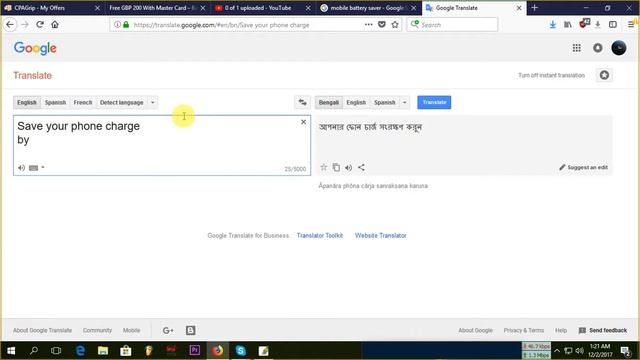Open Mobile footer link
The height and width of the screenshot is (360, 640).
pos(131,330)
